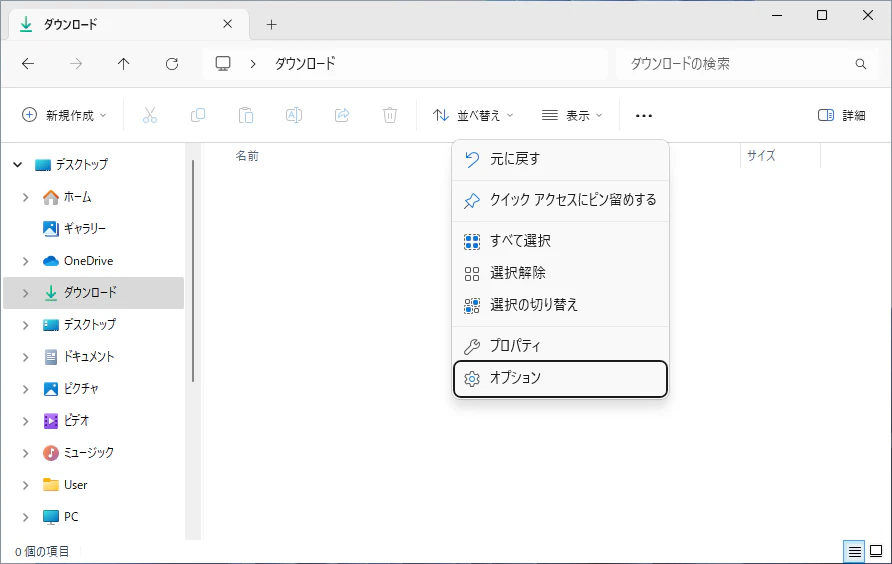Click the 0 個の項目 status text
Screen dimensions: 892x564
click(42, 551)
